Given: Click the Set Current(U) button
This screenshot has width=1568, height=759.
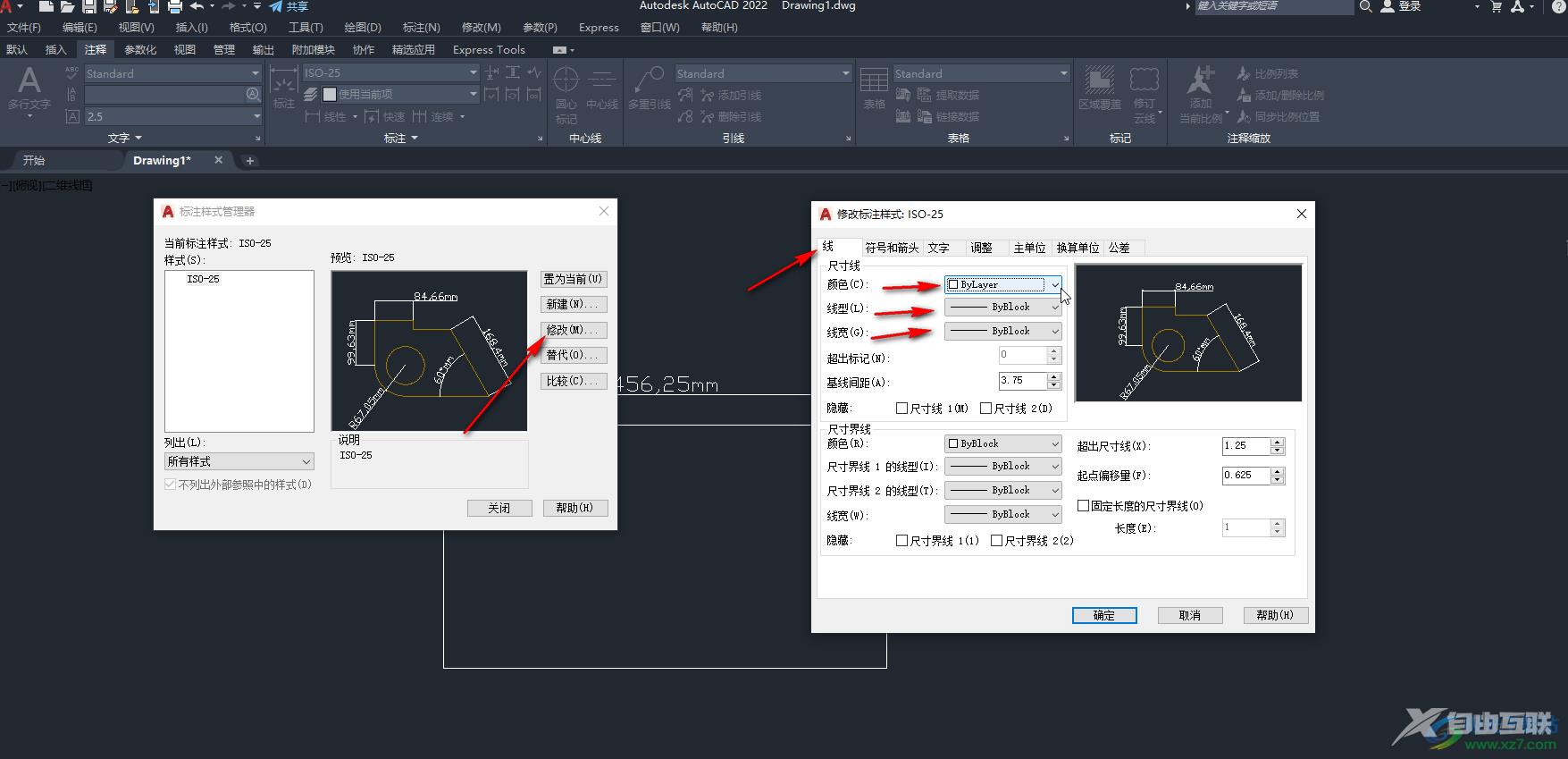Looking at the screenshot, I should tap(574, 279).
